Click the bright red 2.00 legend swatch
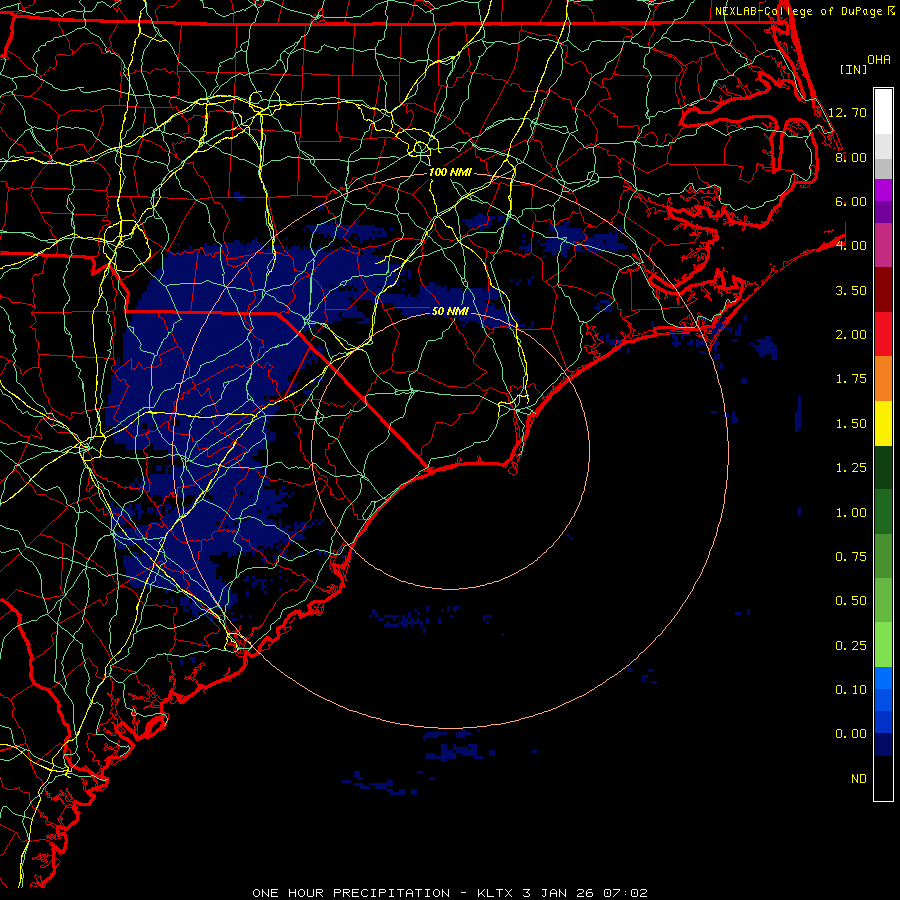The image size is (900, 900). (883, 334)
